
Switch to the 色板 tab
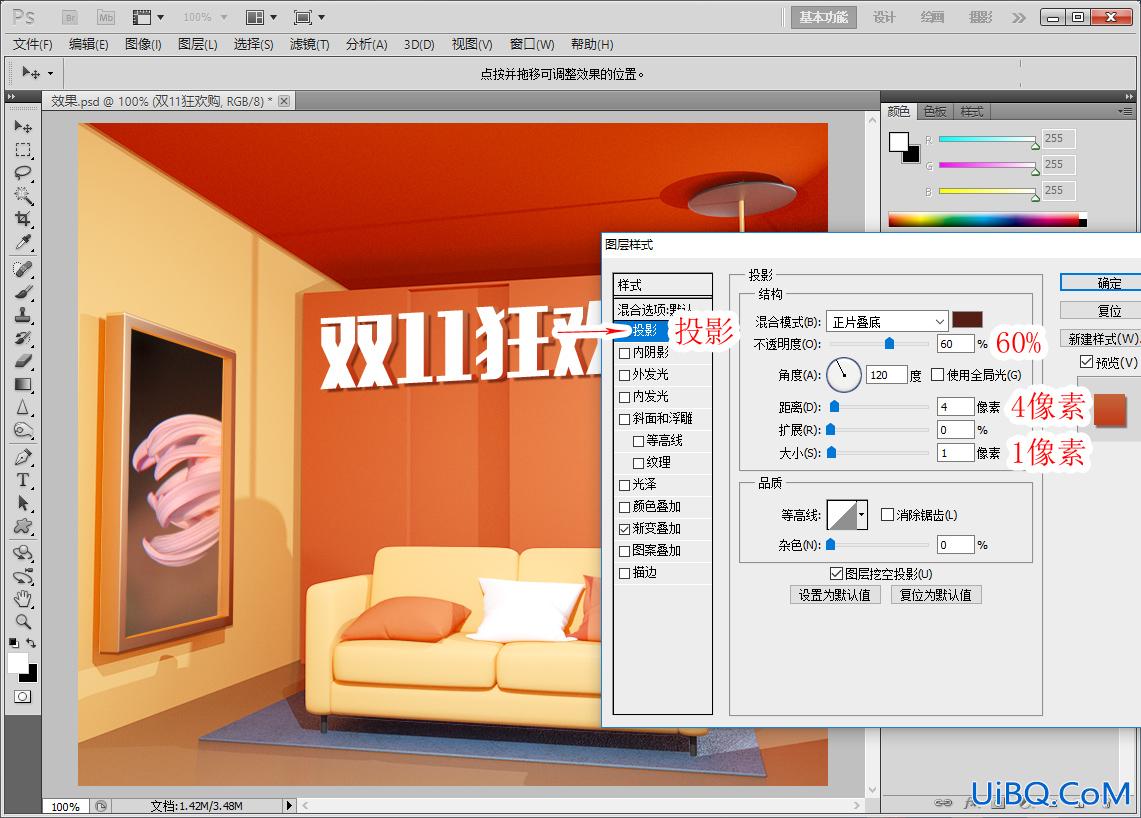click(934, 111)
